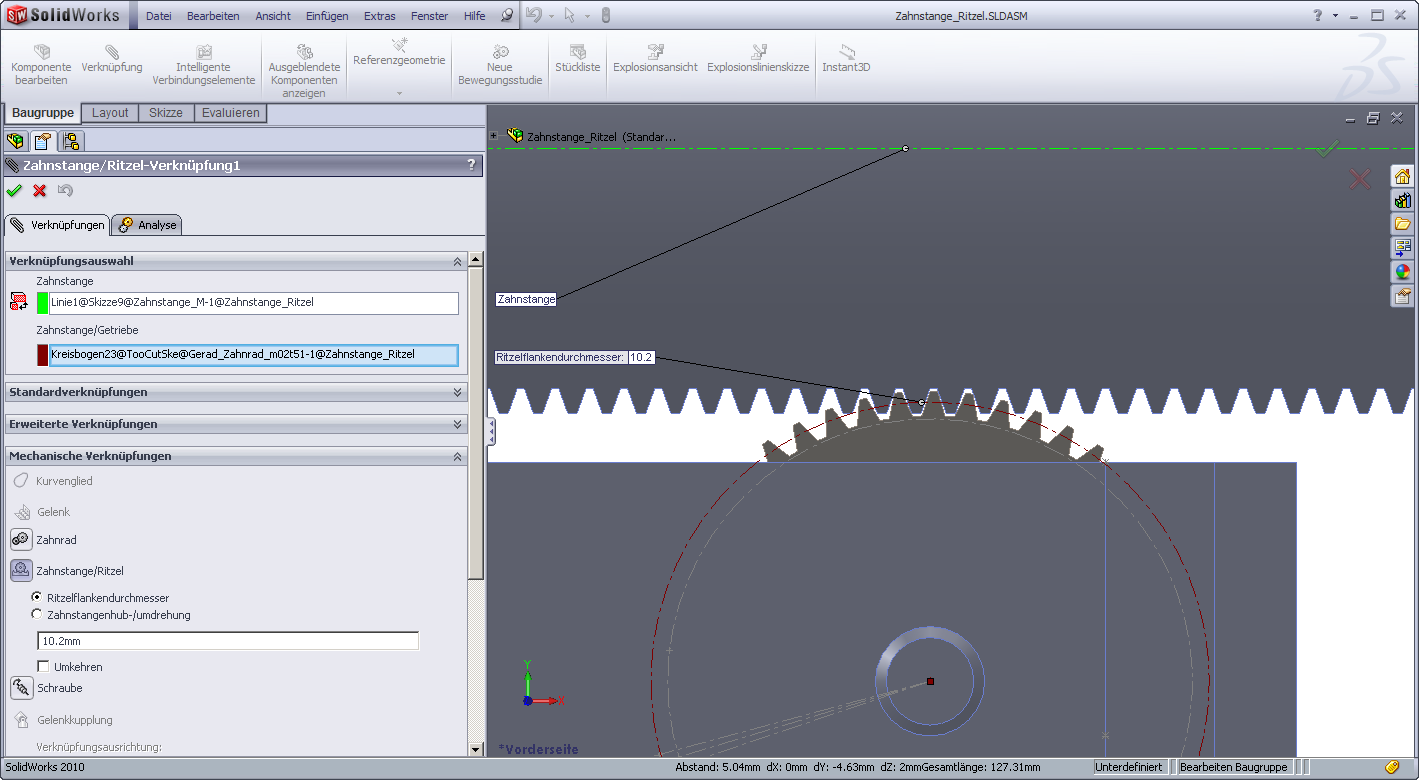This screenshot has height=780, width=1419.
Task: Confirm the mate with the green checkmark
Action: 14,191
